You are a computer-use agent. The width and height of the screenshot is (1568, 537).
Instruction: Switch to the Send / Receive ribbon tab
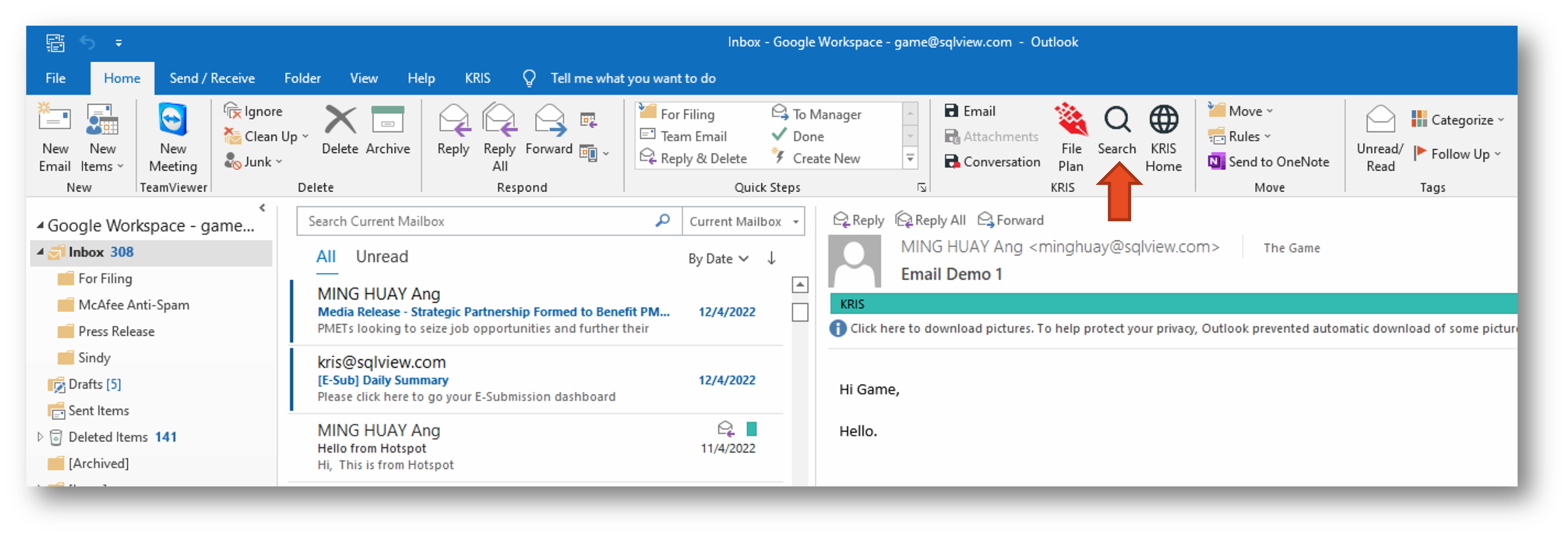click(212, 78)
